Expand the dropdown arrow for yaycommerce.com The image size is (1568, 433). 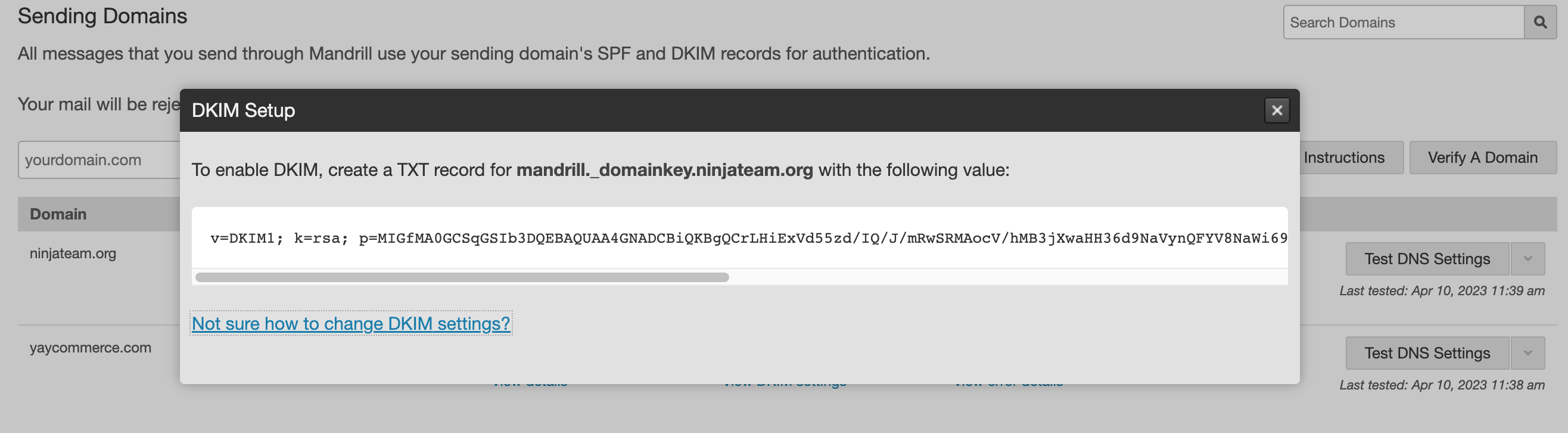coord(1527,353)
